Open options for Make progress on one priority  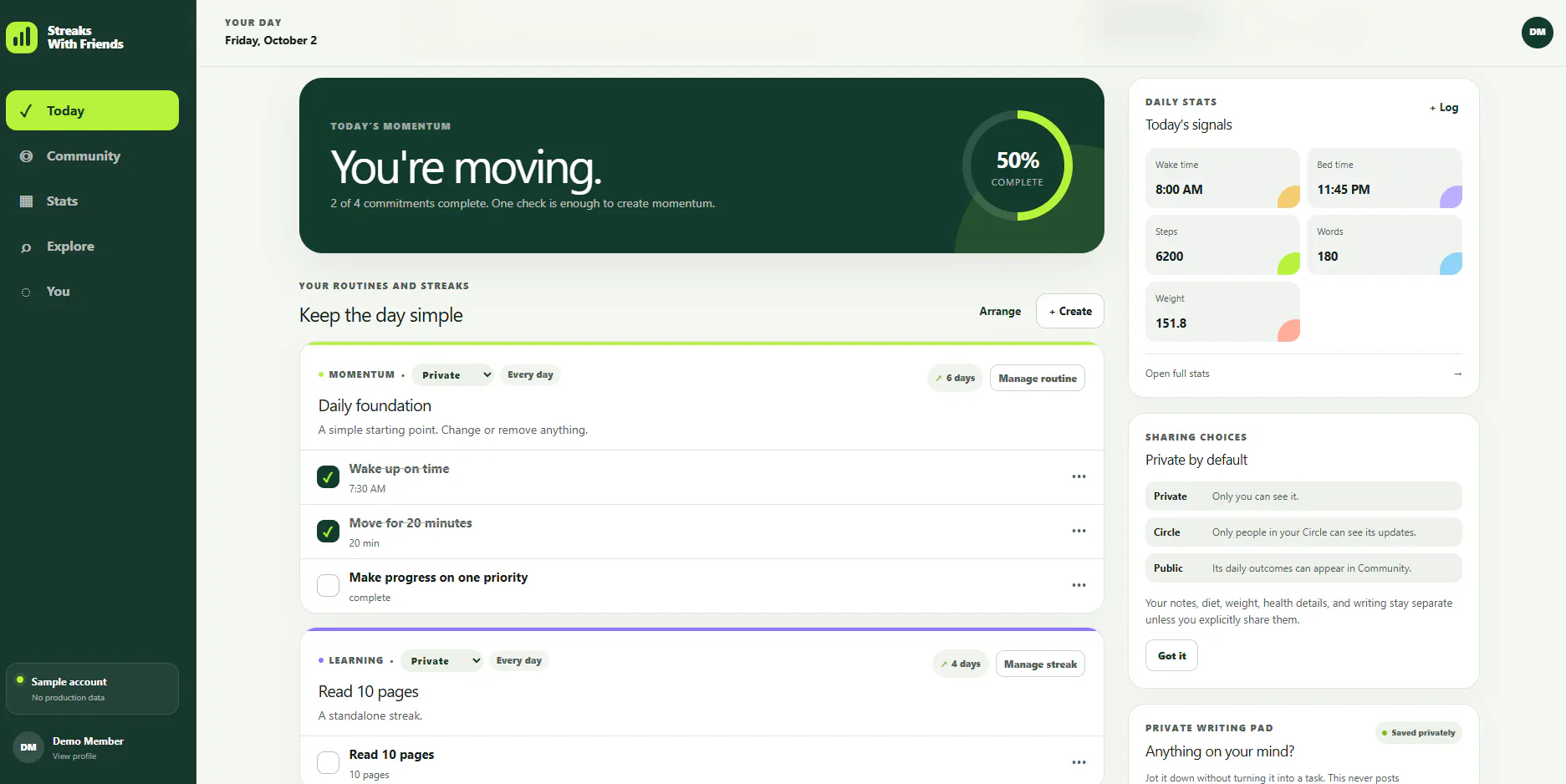[x=1079, y=585]
